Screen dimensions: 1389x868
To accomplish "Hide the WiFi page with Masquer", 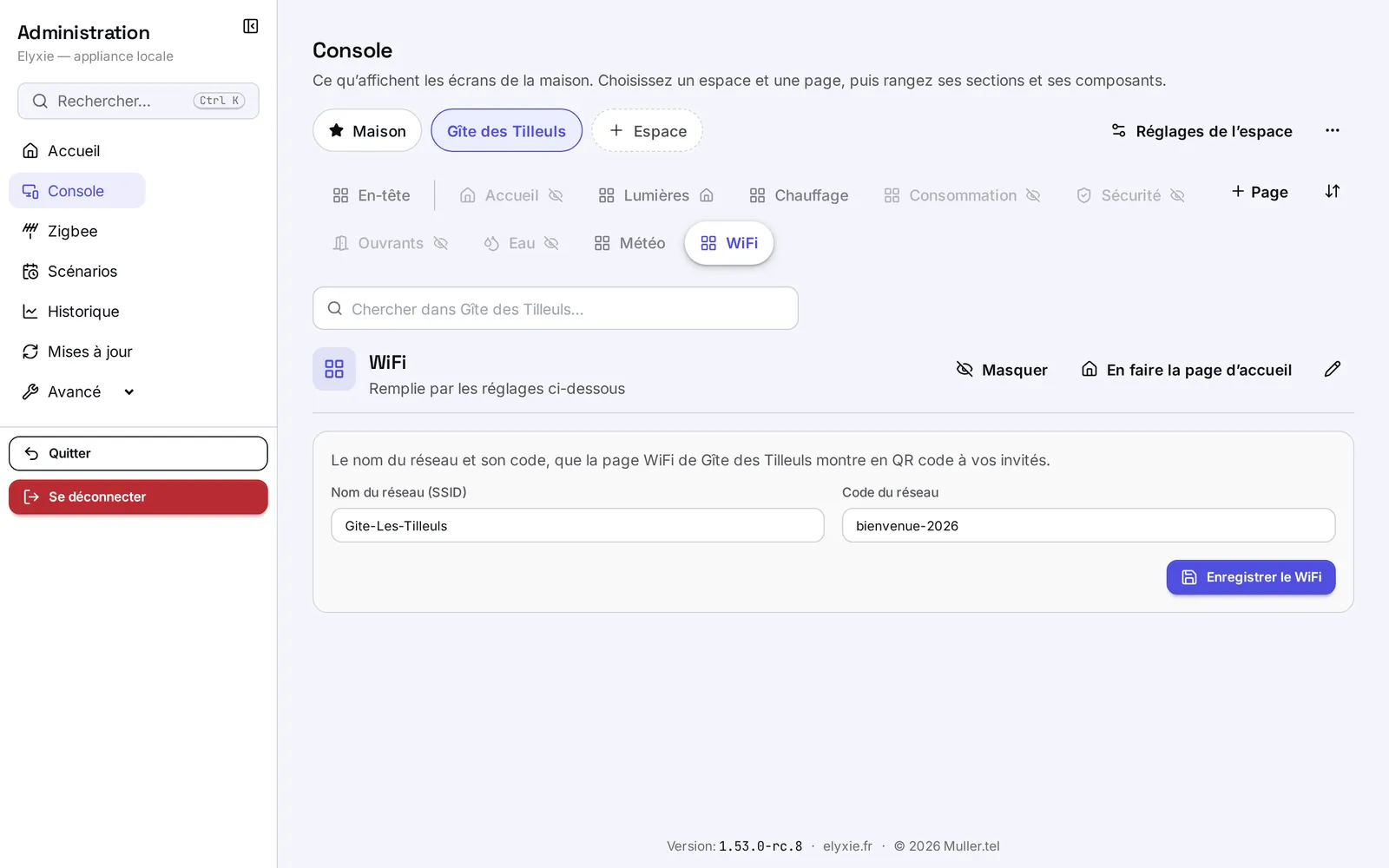I will [x=1002, y=370].
